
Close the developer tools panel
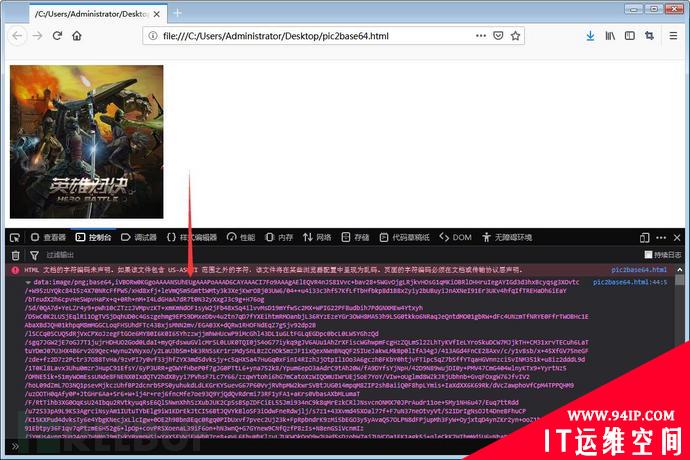coord(677,238)
